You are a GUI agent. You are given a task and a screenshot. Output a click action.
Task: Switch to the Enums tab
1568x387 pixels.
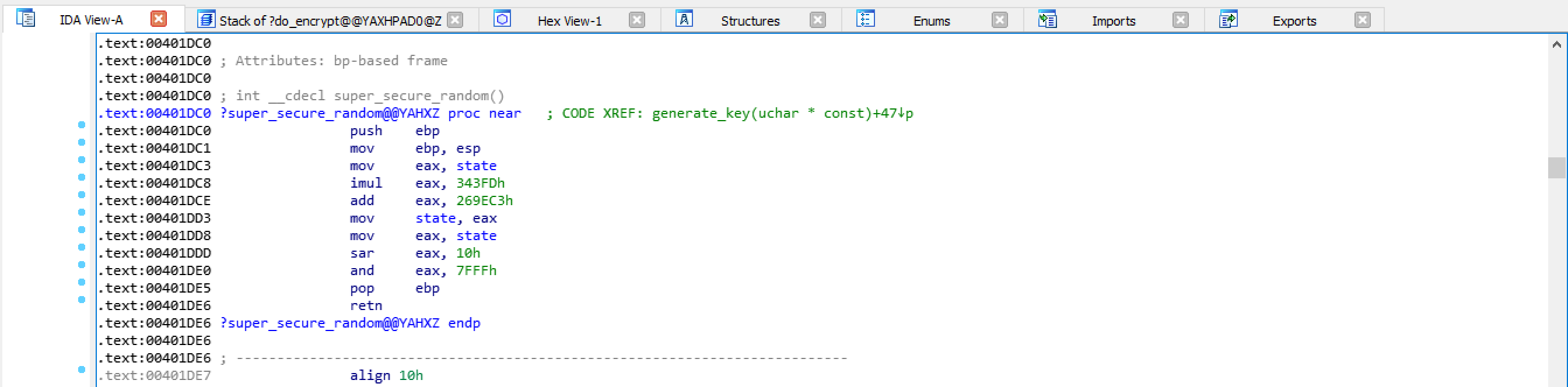tap(932, 20)
